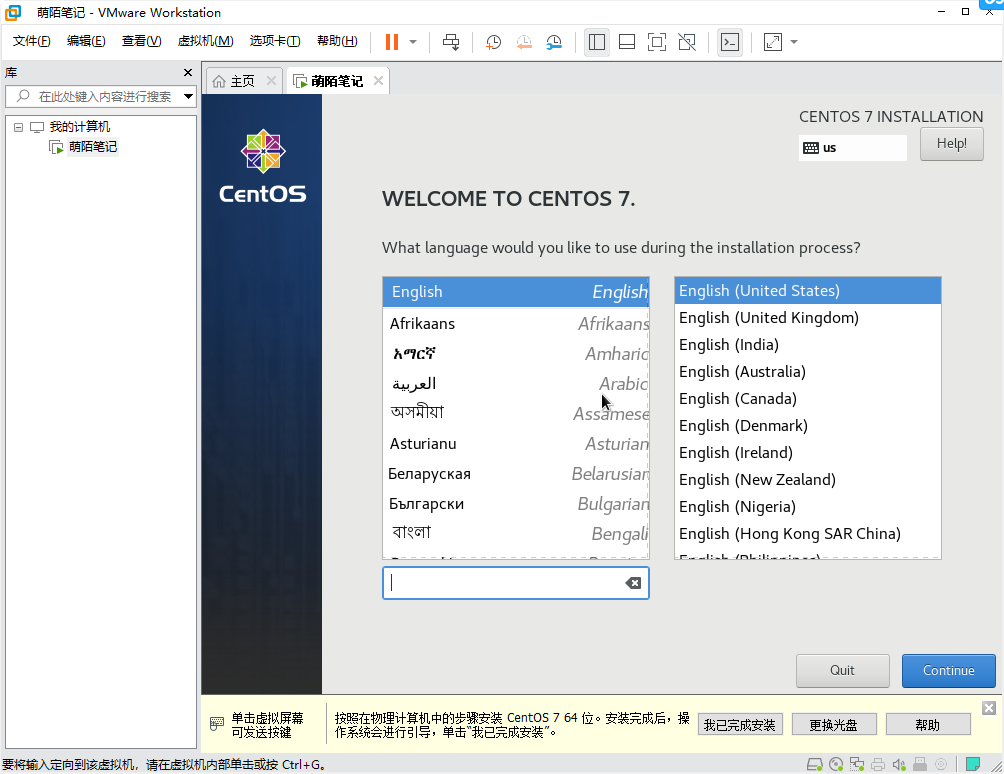Open the 文件(F) menu
Image resolution: width=1004 pixels, height=774 pixels.
point(31,41)
